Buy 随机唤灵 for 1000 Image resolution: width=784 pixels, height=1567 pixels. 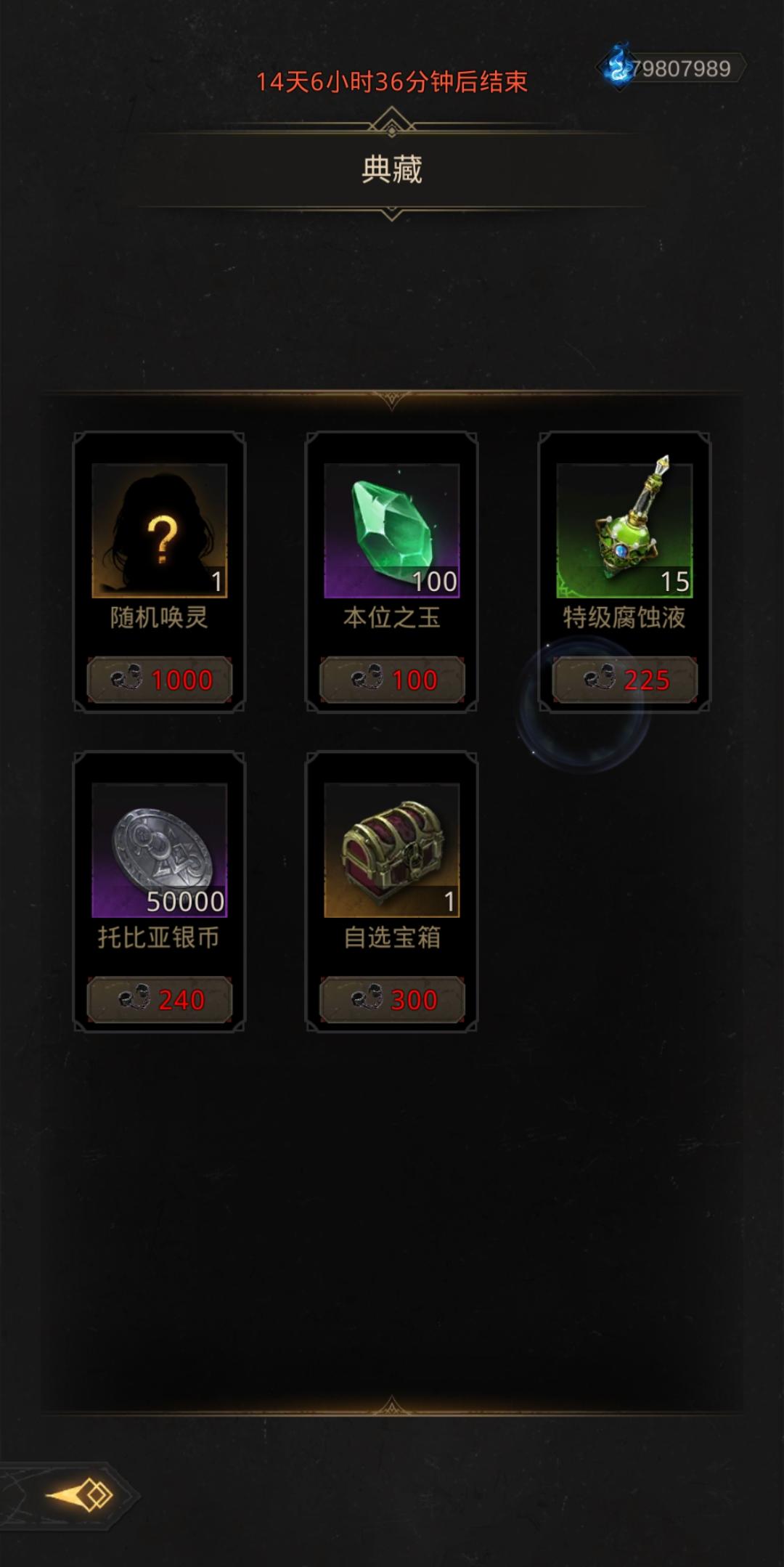[x=160, y=680]
